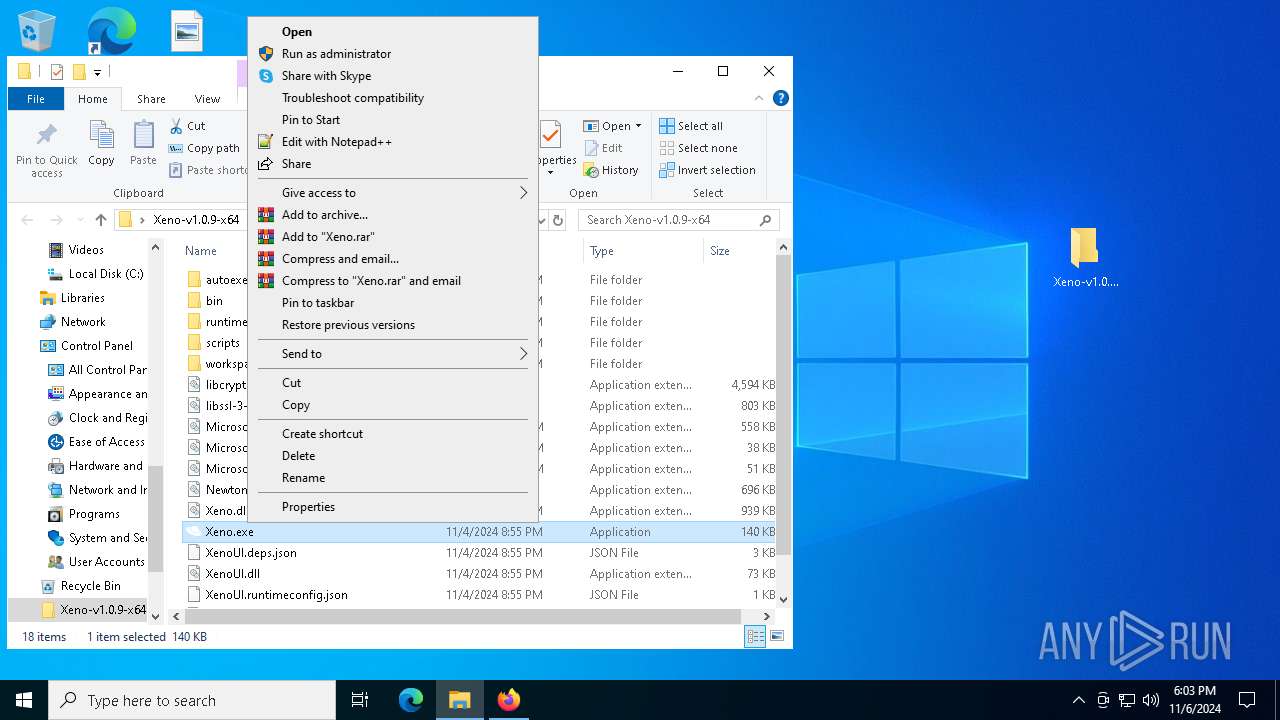Click the History ribbon button
Screen dimensions: 1280x720
(x=611, y=170)
